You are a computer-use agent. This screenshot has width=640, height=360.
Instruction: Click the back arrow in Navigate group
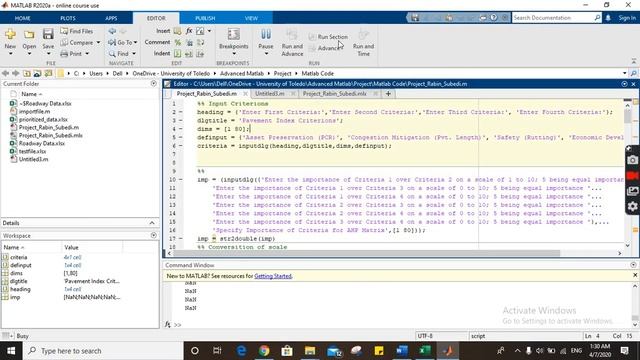pos(112,31)
